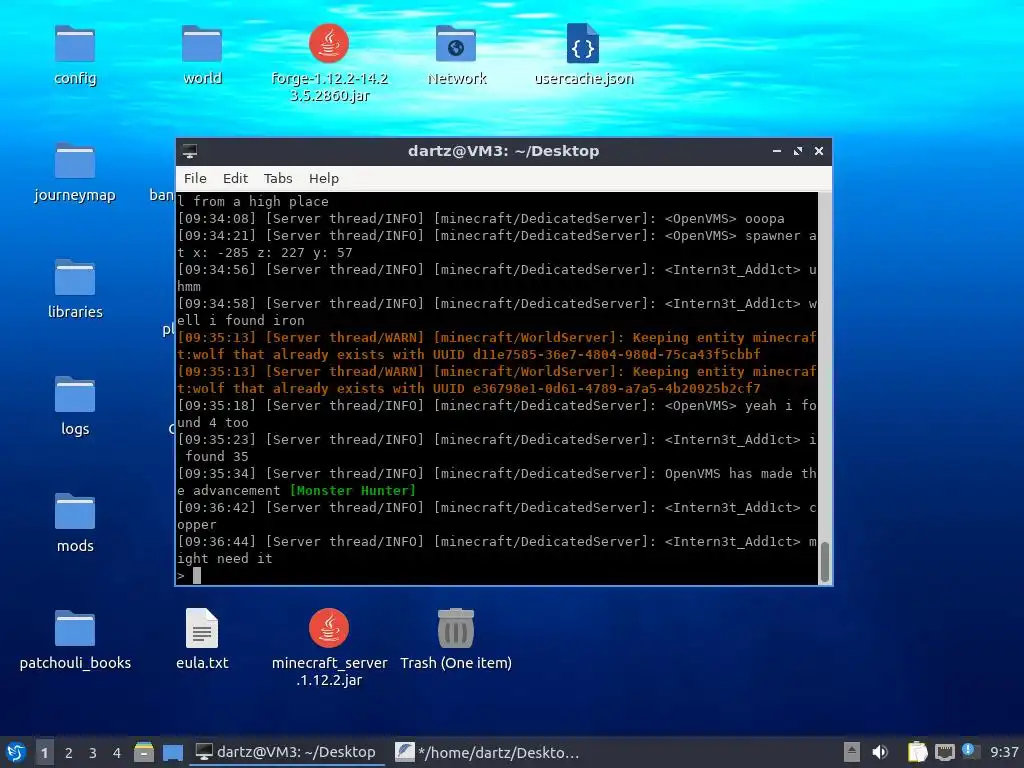The image size is (1024, 768).
Task: Click the 'l from a high place' text
Action: pyautogui.click(x=253, y=202)
